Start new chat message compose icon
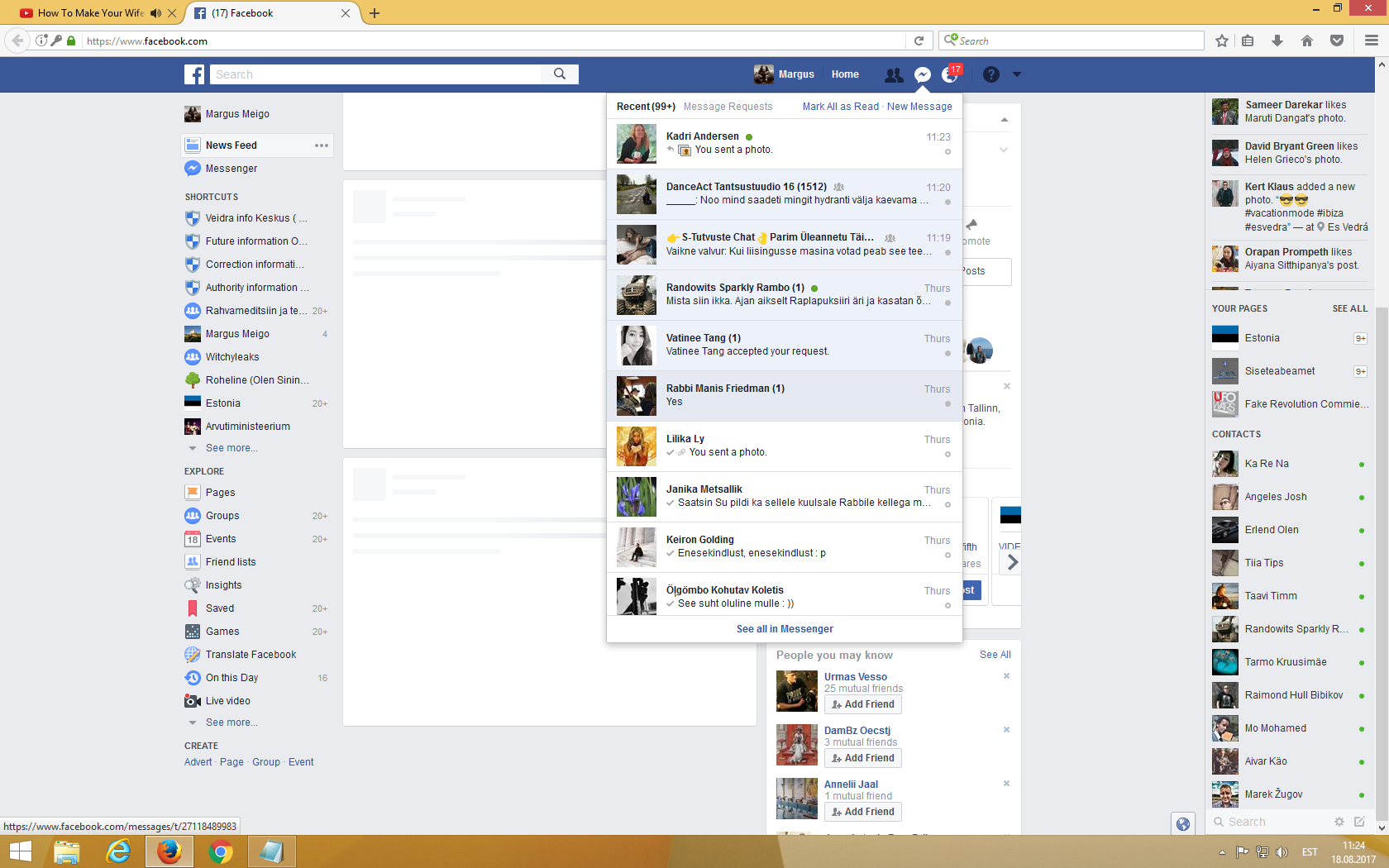 click(1359, 822)
